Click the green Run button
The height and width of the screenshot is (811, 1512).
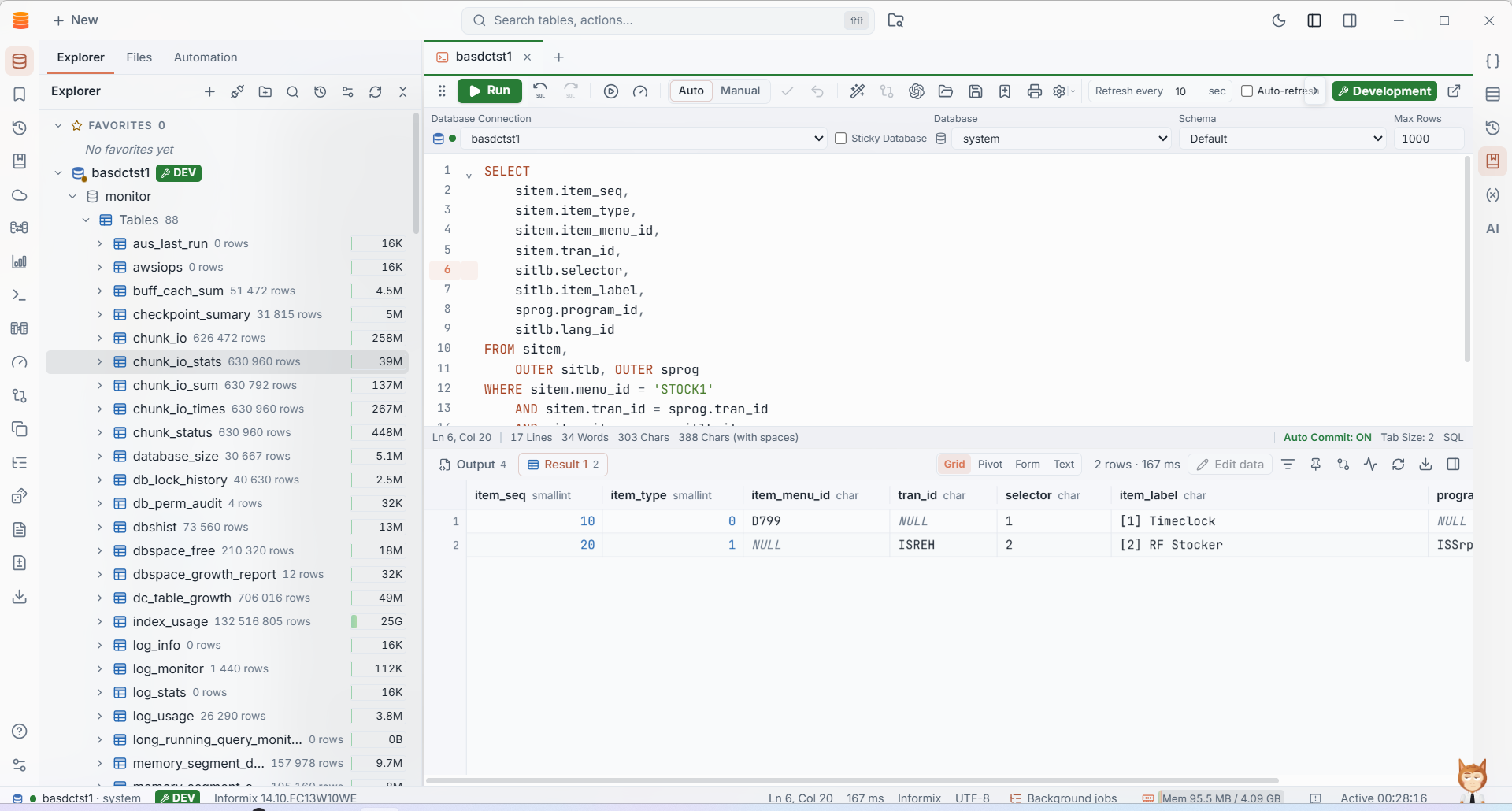point(490,91)
